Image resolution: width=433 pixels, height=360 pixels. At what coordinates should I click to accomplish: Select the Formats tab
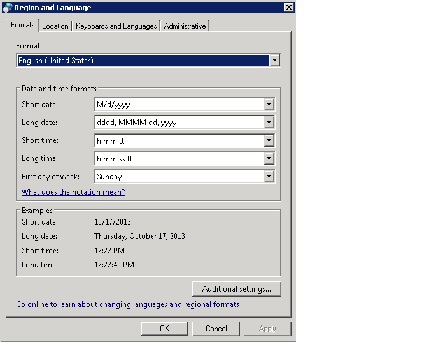coord(21,25)
